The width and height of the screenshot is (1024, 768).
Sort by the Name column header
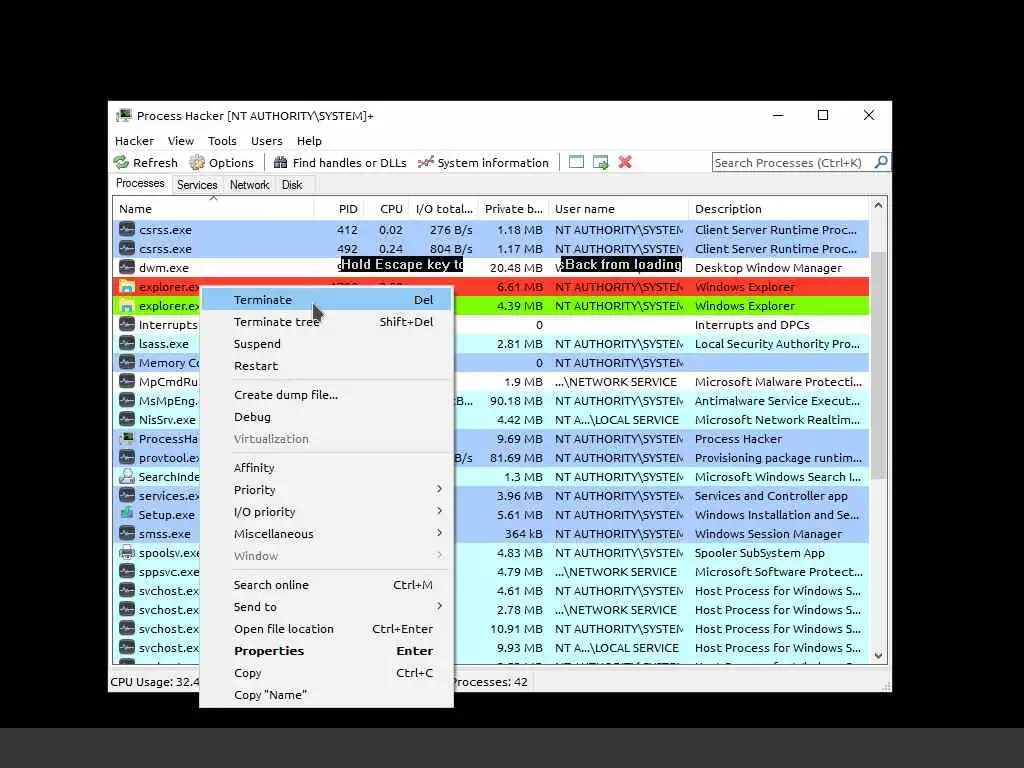(x=214, y=209)
